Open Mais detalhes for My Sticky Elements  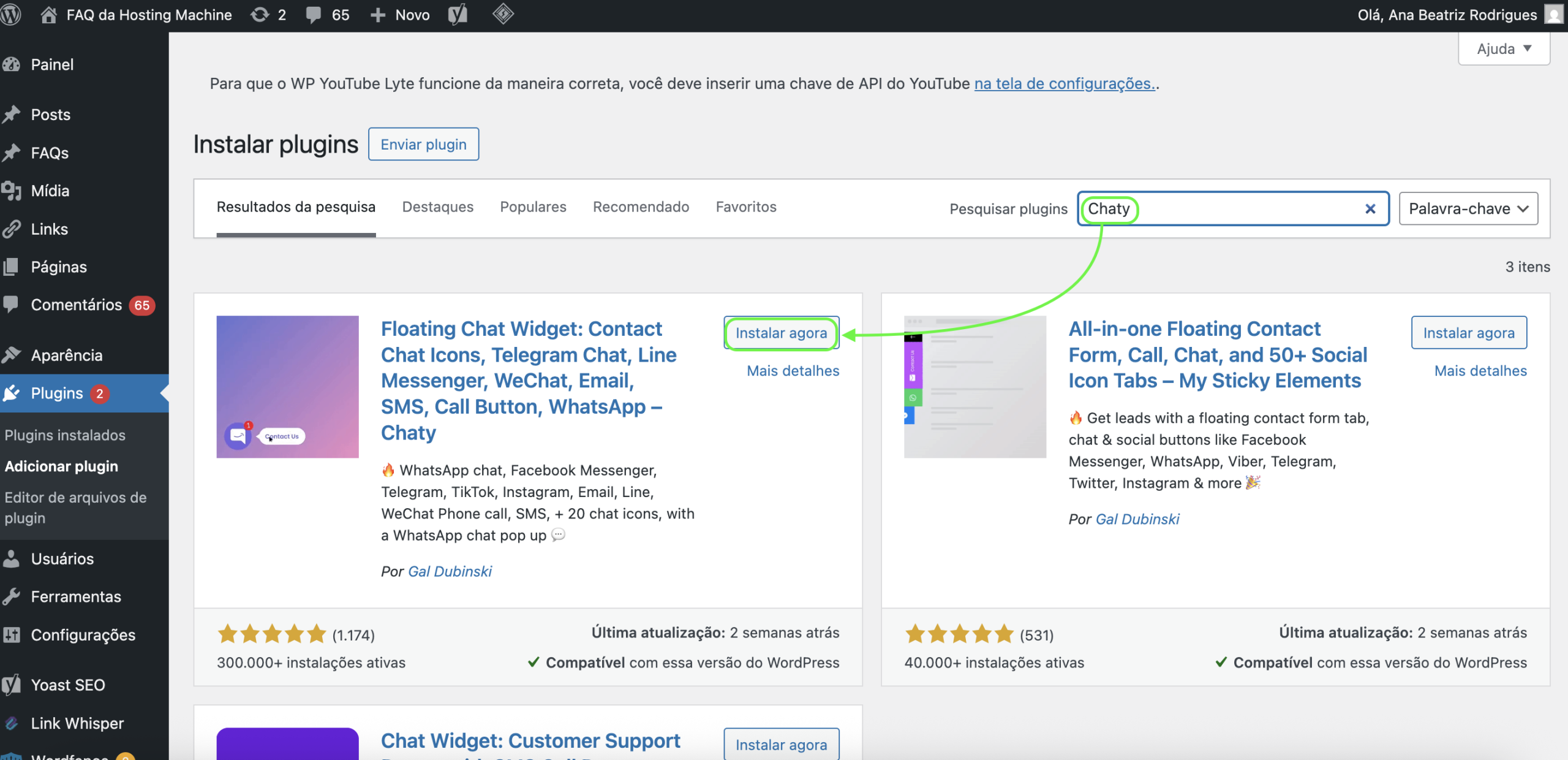tap(1480, 370)
